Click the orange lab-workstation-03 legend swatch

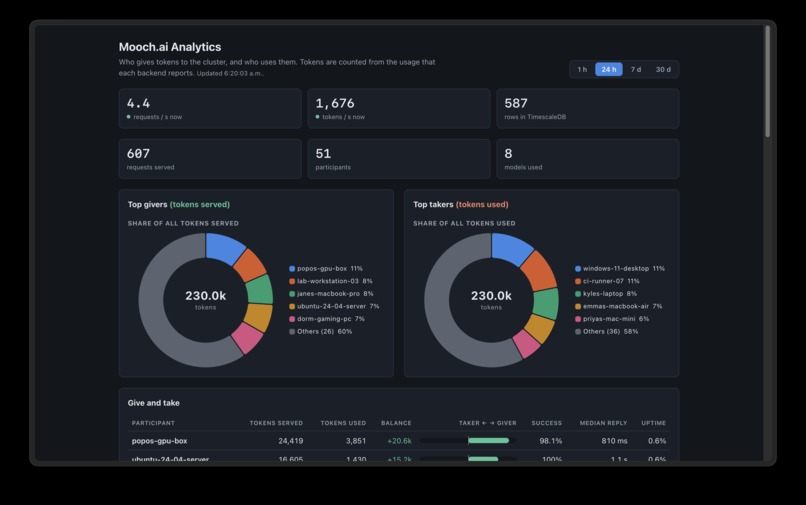[292, 281]
